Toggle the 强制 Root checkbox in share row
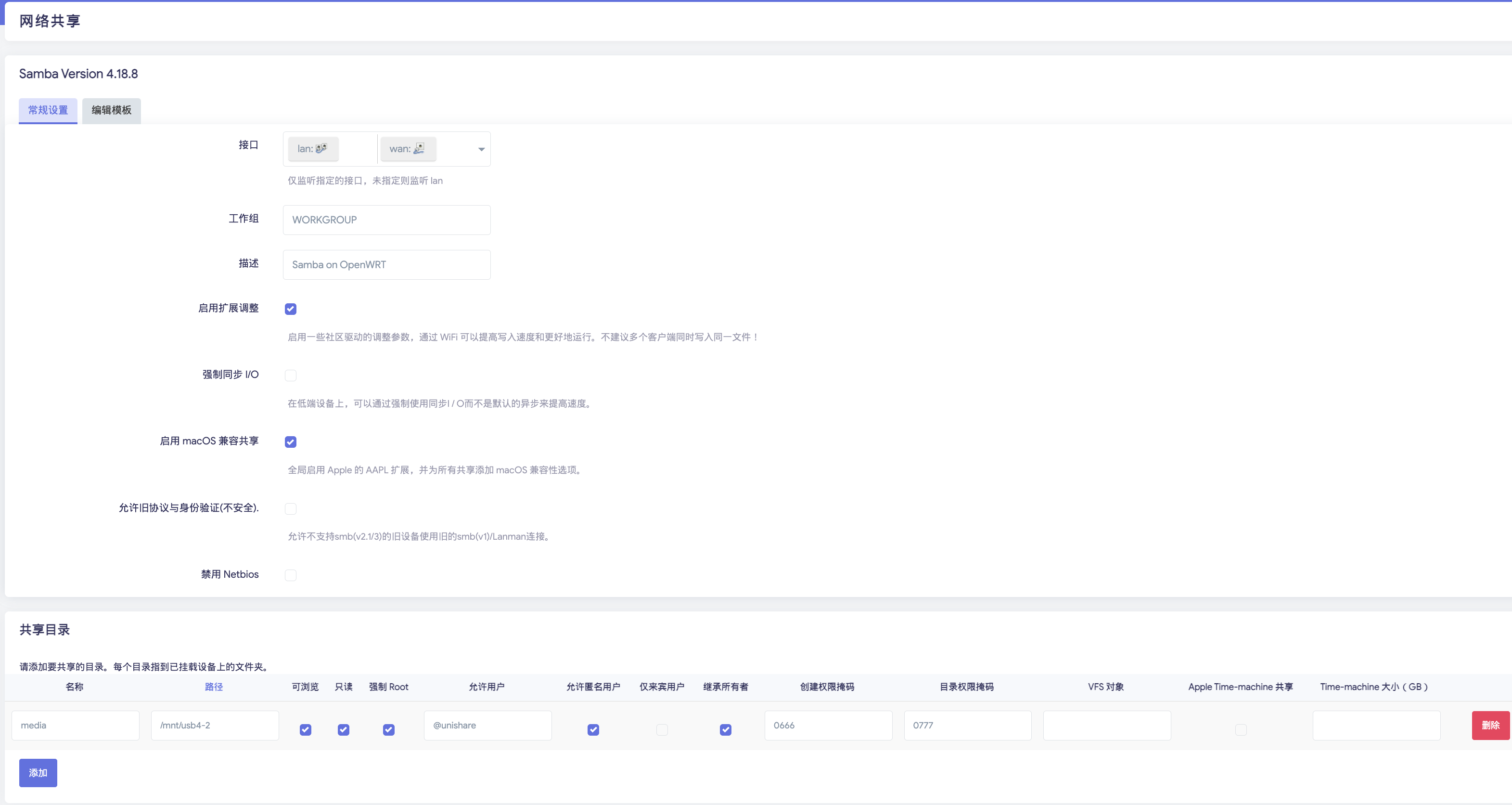 pyautogui.click(x=388, y=729)
